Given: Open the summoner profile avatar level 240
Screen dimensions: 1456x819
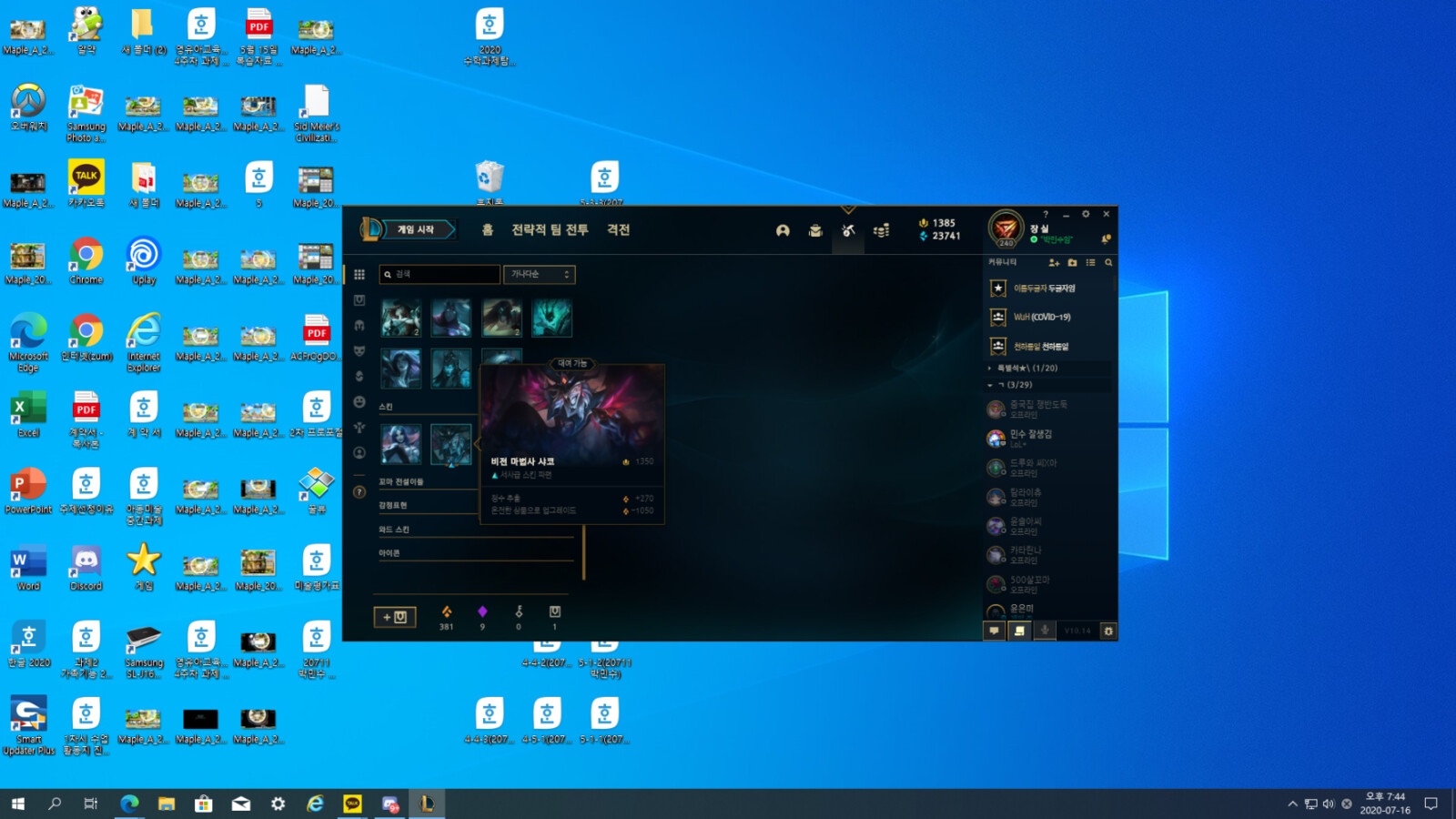Looking at the screenshot, I should point(1006,228).
